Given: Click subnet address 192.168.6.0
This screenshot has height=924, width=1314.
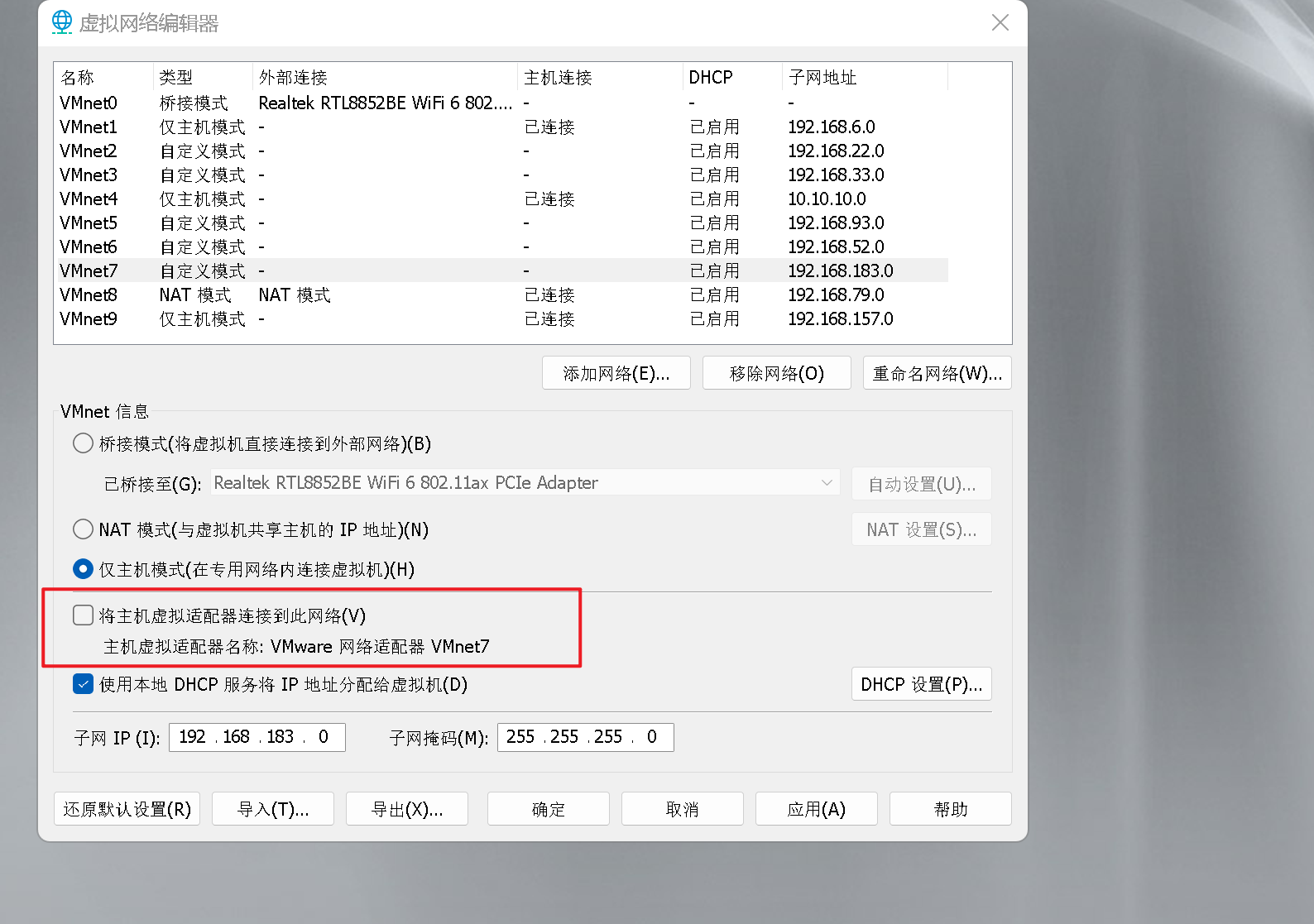Looking at the screenshot, I should [x=832, y=127].
